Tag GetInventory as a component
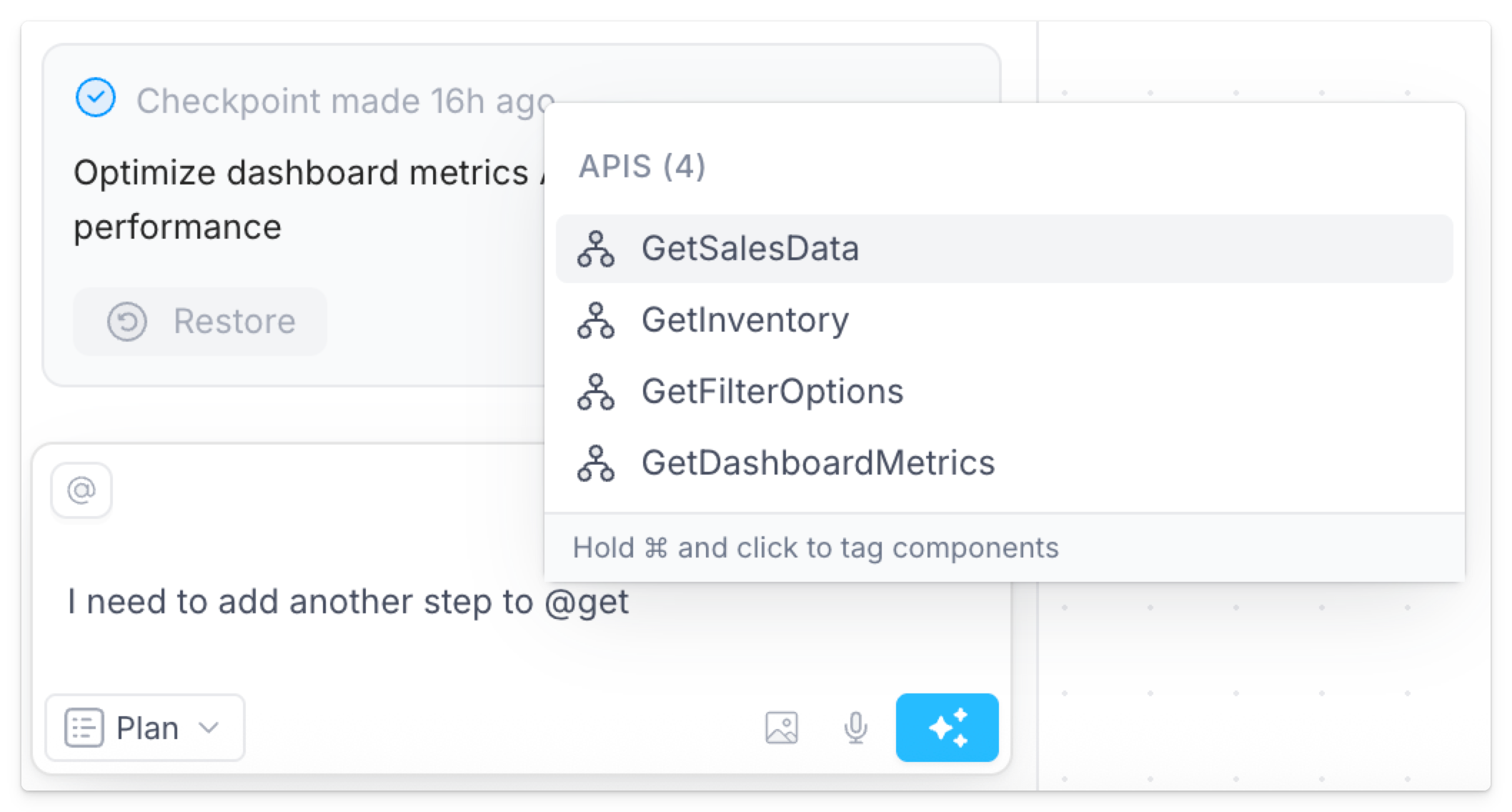1512x812 pixels. [x=745, y=320]
